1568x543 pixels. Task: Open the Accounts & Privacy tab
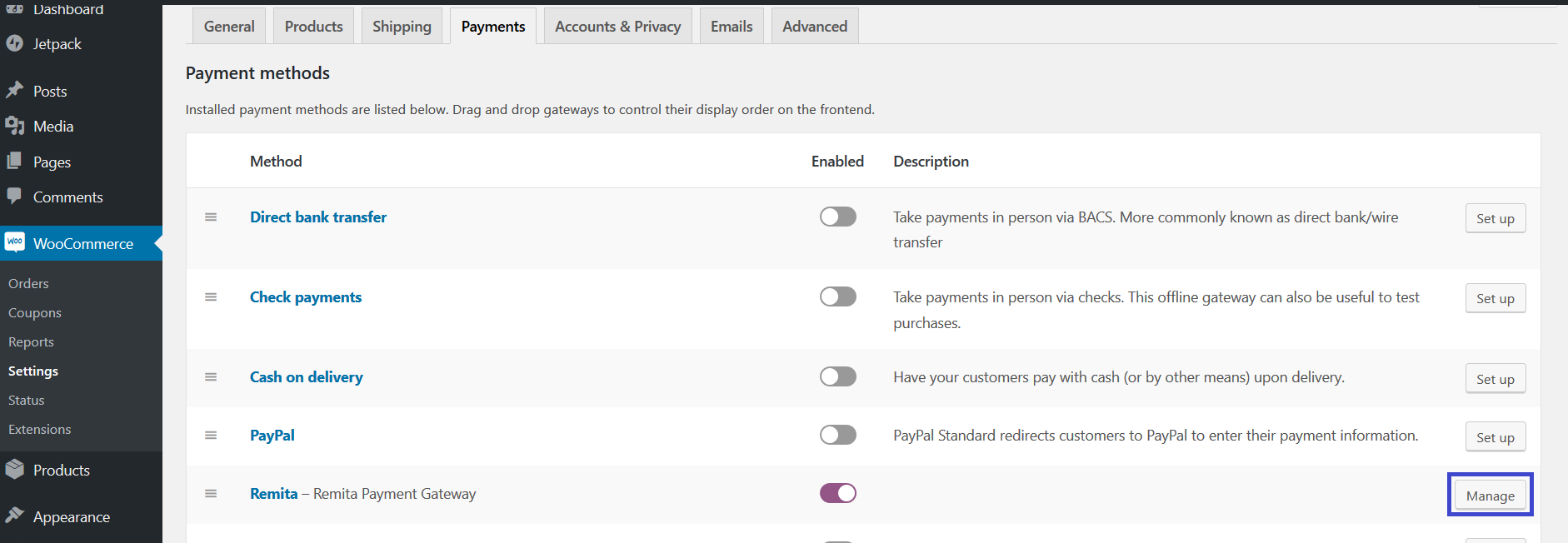tap(617, 27)
